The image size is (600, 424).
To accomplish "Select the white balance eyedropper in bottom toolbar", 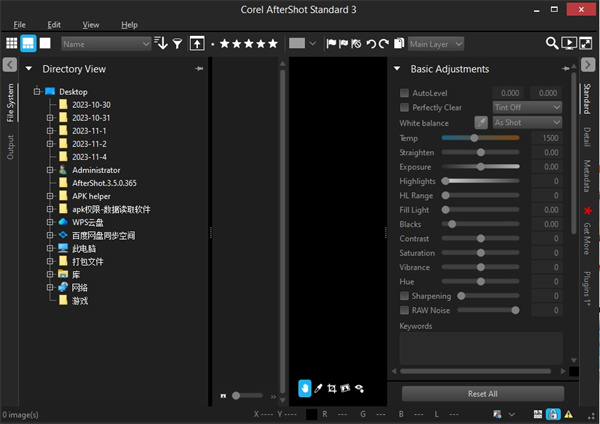I will pyautogui.click(x=318, y=388).
